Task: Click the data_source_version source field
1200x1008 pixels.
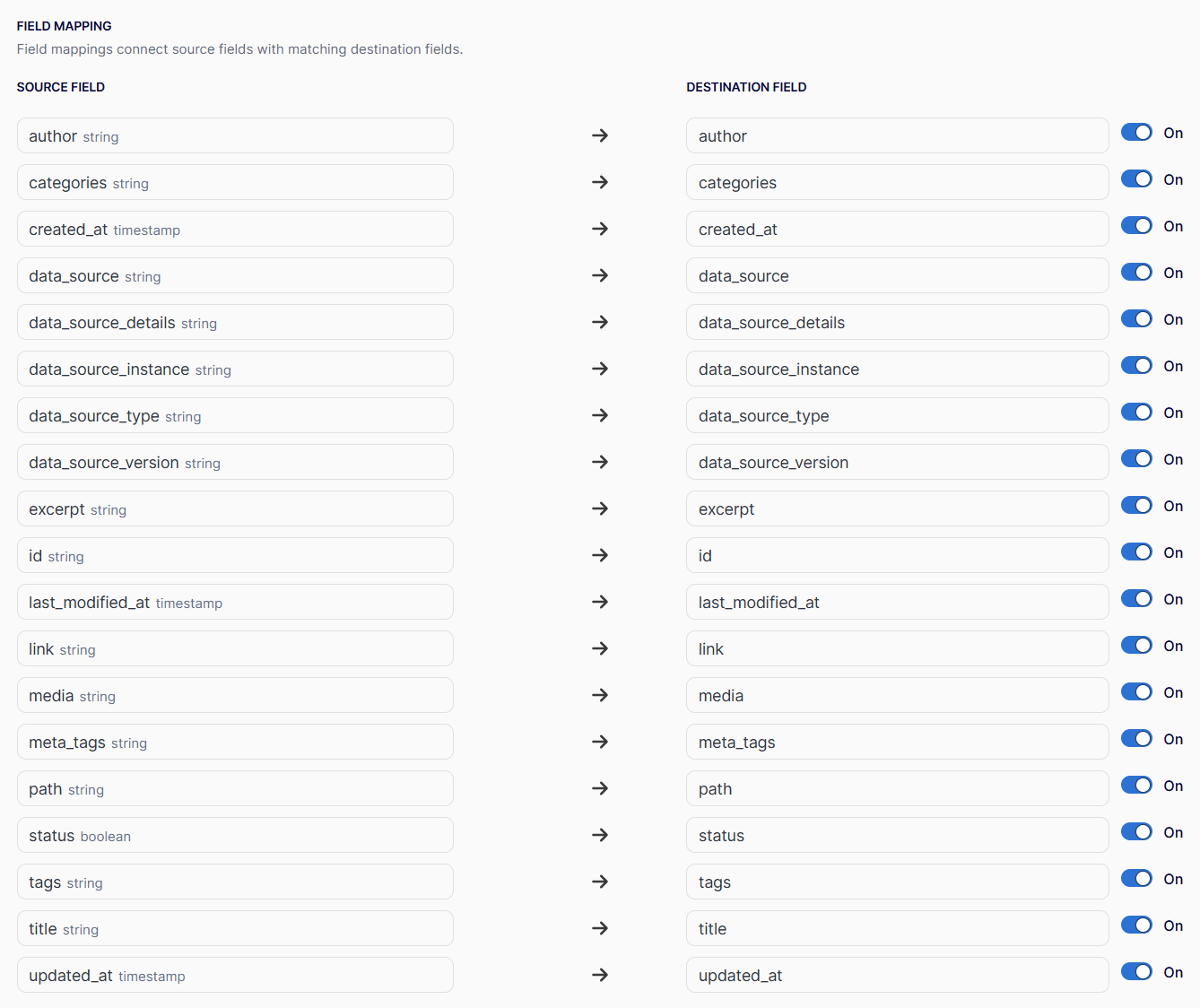Action: [x=235, y=462]
